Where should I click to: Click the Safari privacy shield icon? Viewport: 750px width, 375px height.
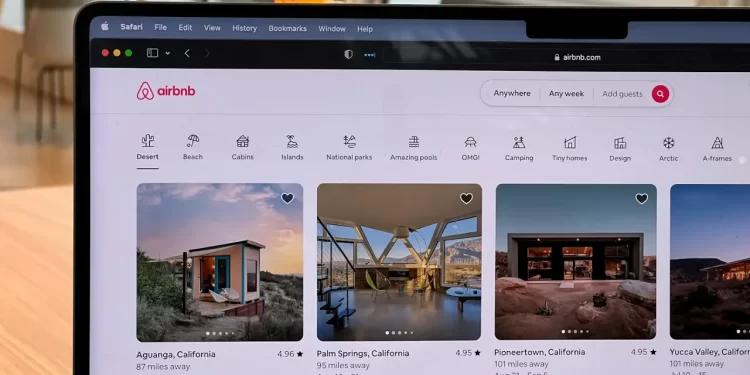point(349,55)
